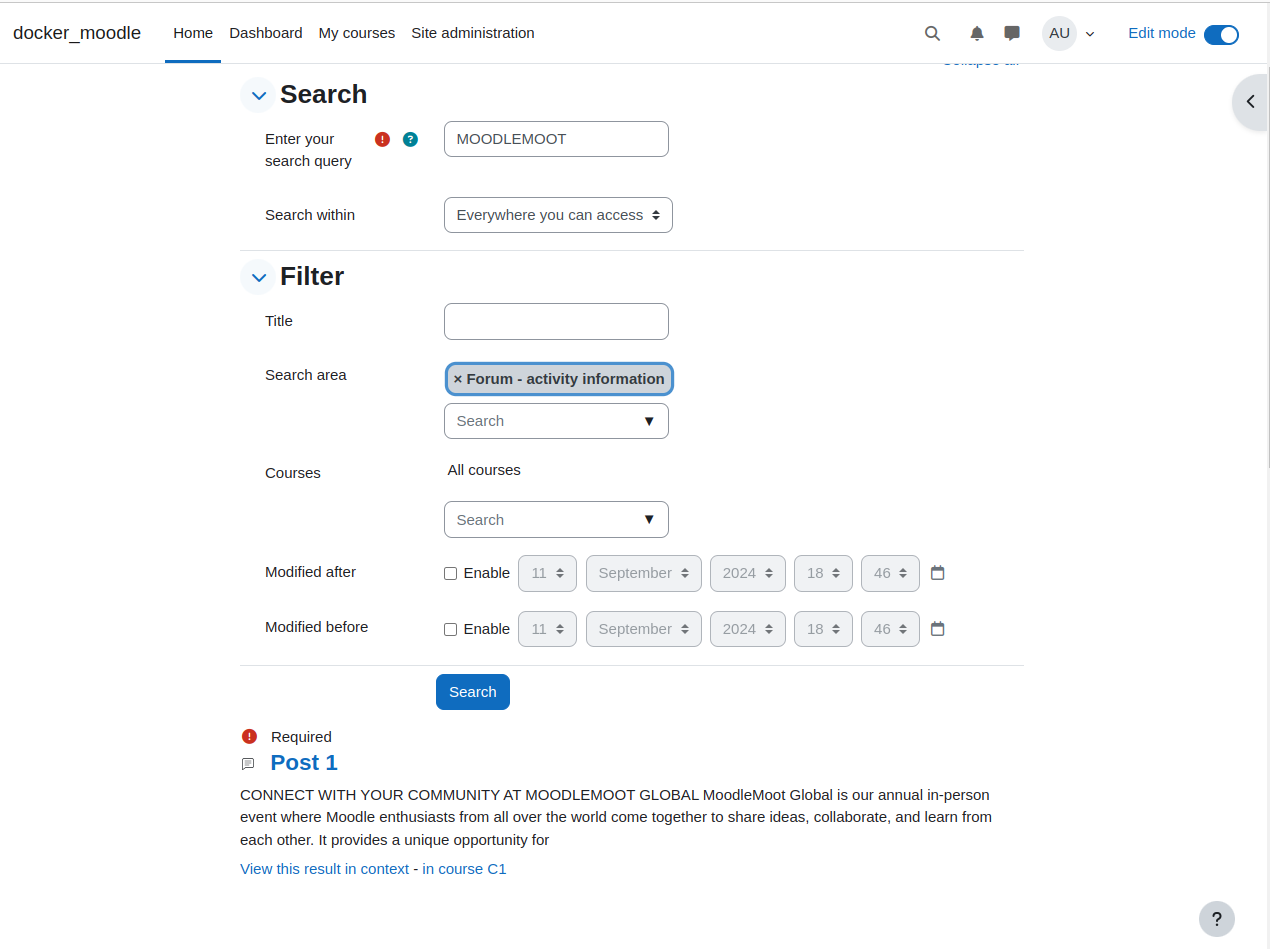Click forum post icon beside Post 1
This screenshot has width=1270, height=949.
248,764
